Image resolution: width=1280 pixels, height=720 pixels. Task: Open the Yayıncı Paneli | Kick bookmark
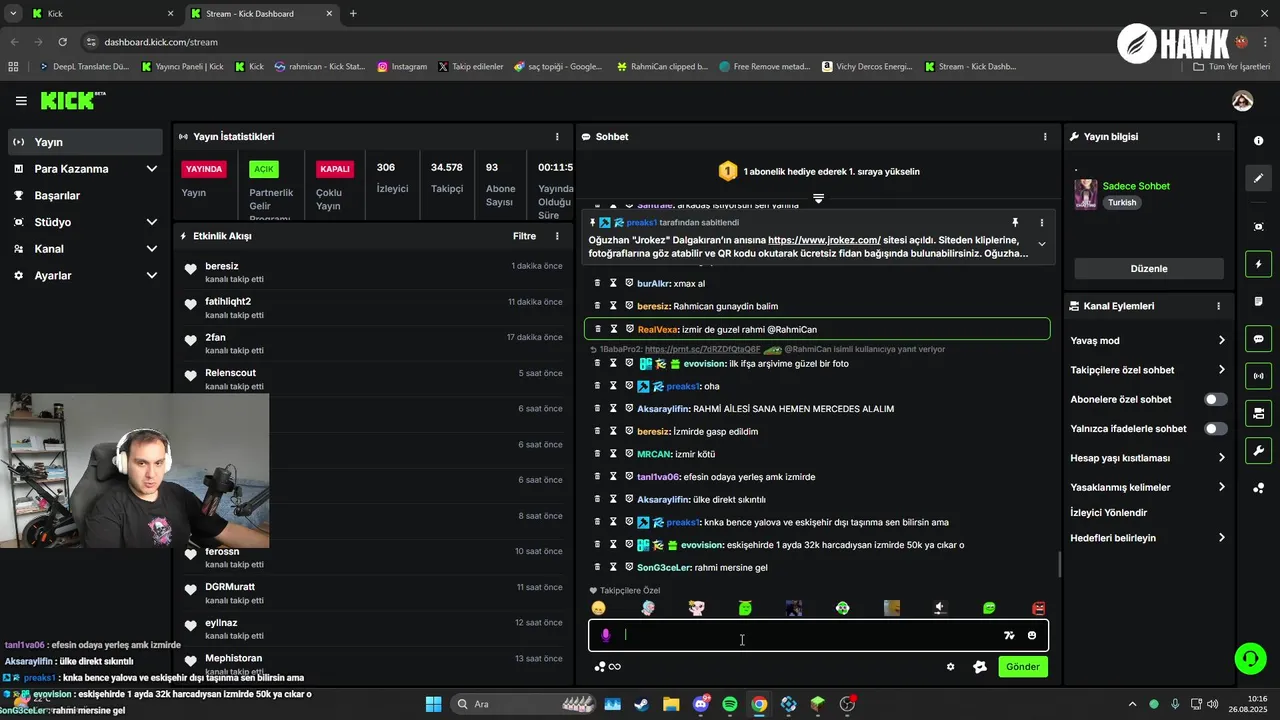tap(183, 67)
